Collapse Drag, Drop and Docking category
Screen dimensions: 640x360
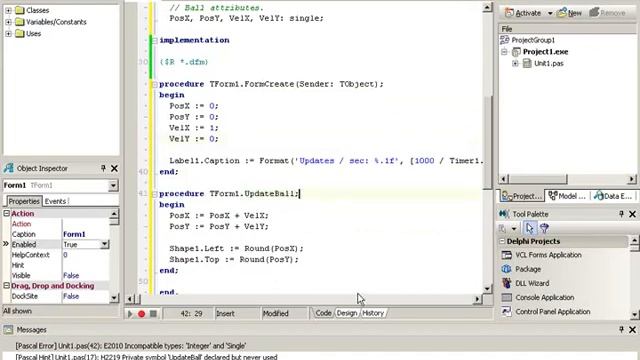point(7,286)
